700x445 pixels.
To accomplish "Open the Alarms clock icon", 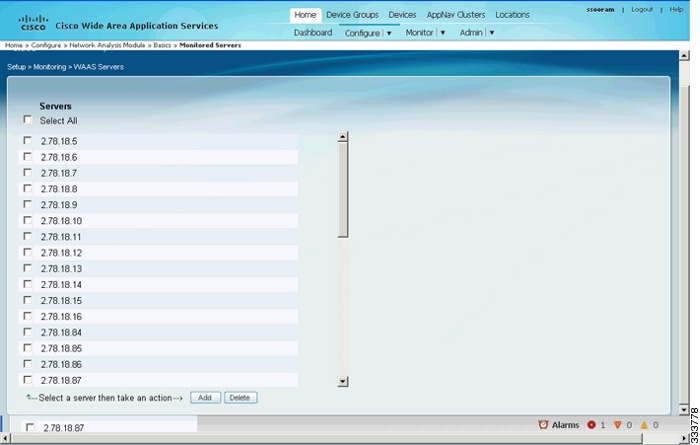I will tap(543, 425).
